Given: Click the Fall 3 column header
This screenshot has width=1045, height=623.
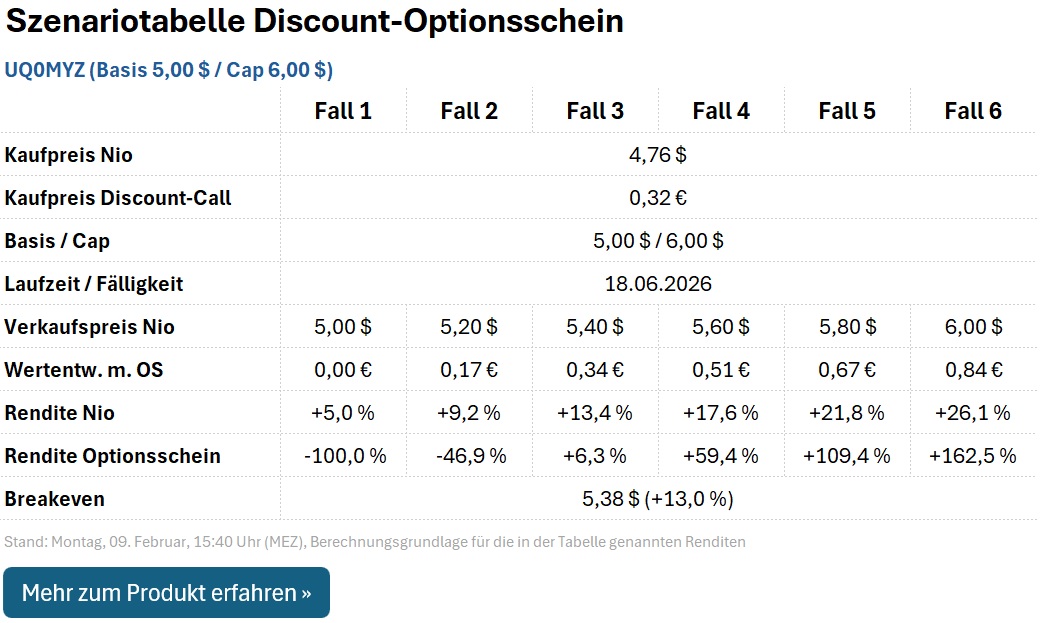Looking at the screenshot, I should point(595,110).
